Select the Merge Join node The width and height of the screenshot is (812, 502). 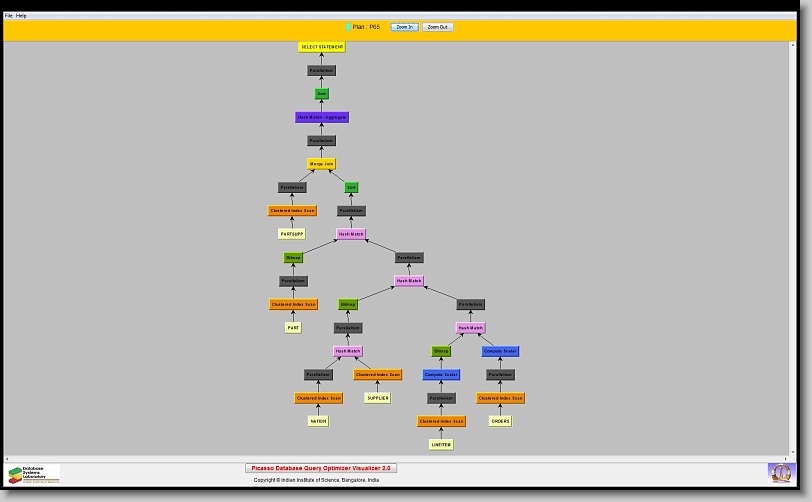pos(321,164)
